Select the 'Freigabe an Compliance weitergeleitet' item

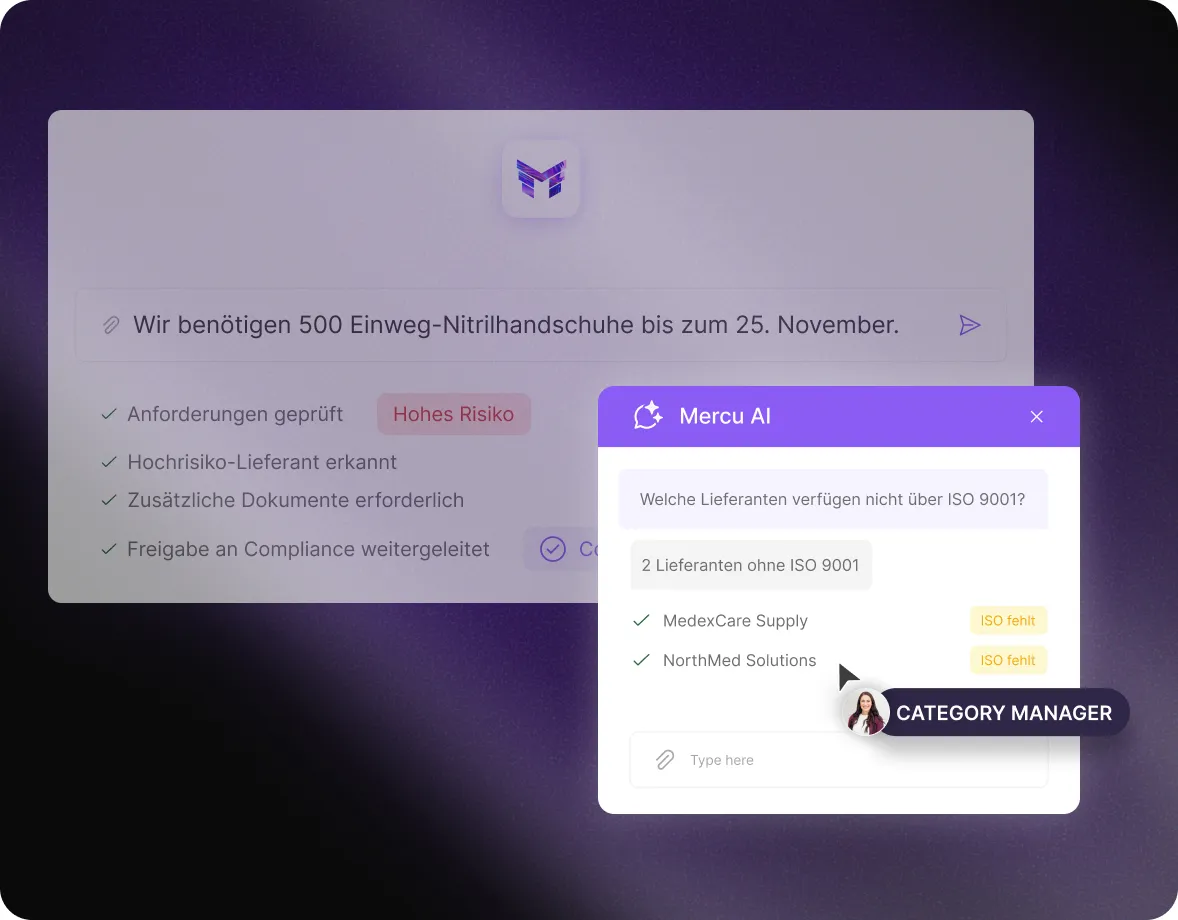coord(308,549)
